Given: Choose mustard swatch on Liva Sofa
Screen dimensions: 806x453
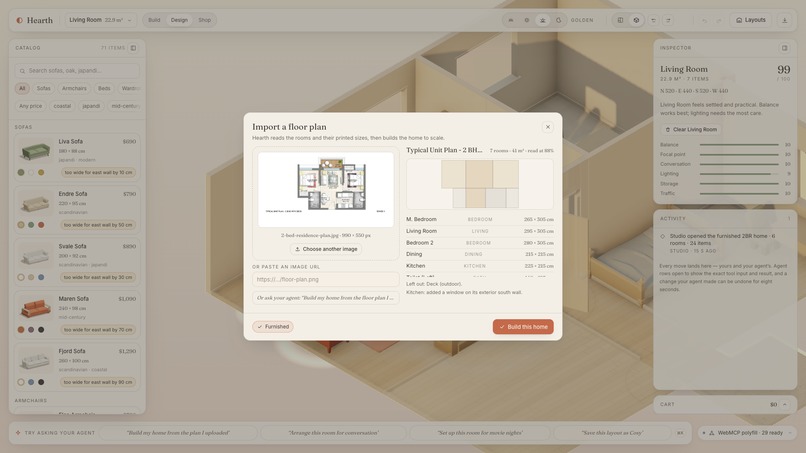Looking at the screenshot, I should coord(41,172).
